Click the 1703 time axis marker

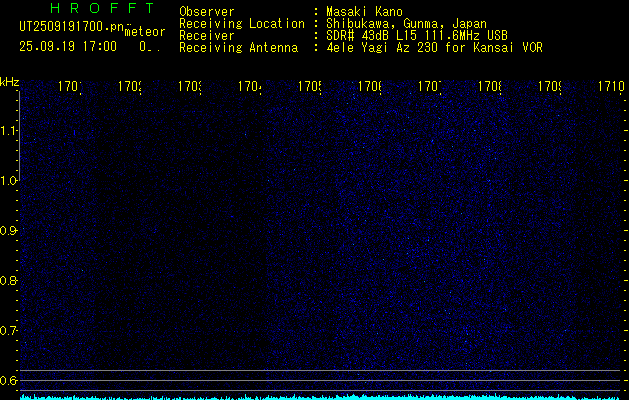click(190, 87)
